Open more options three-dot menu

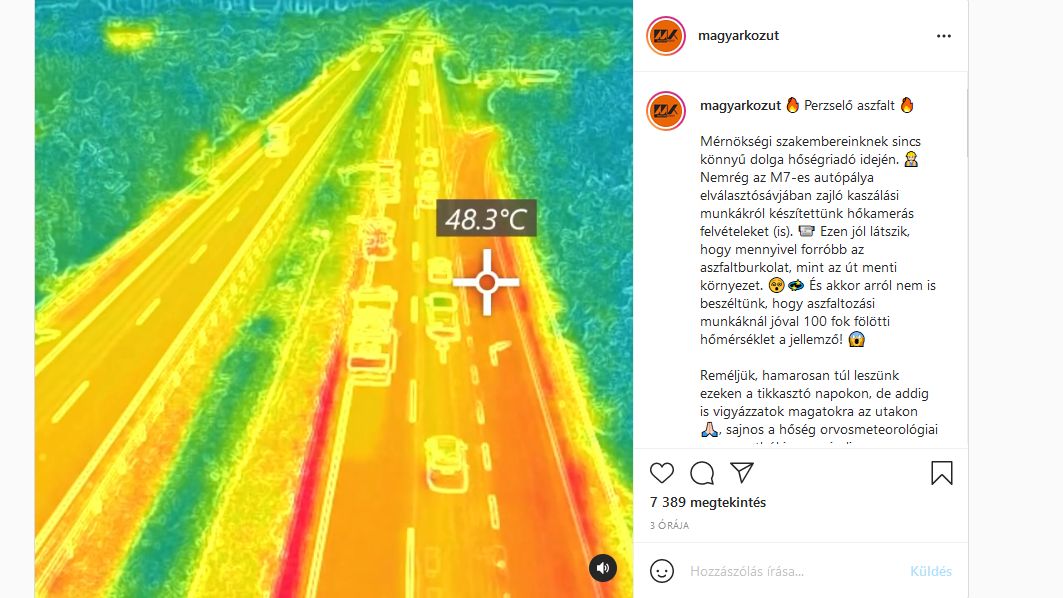[944, 36]
